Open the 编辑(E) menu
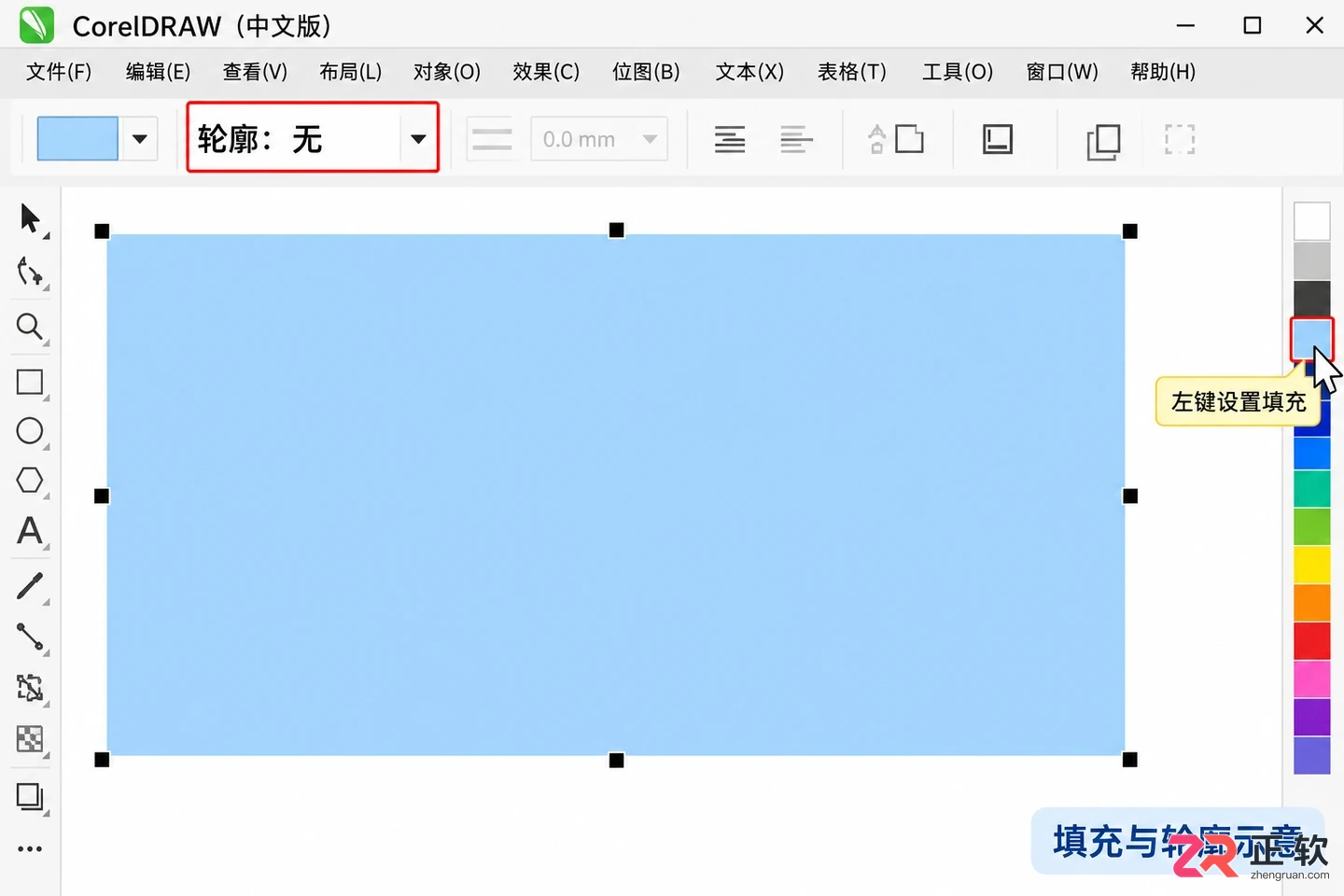 coord(158,72)
